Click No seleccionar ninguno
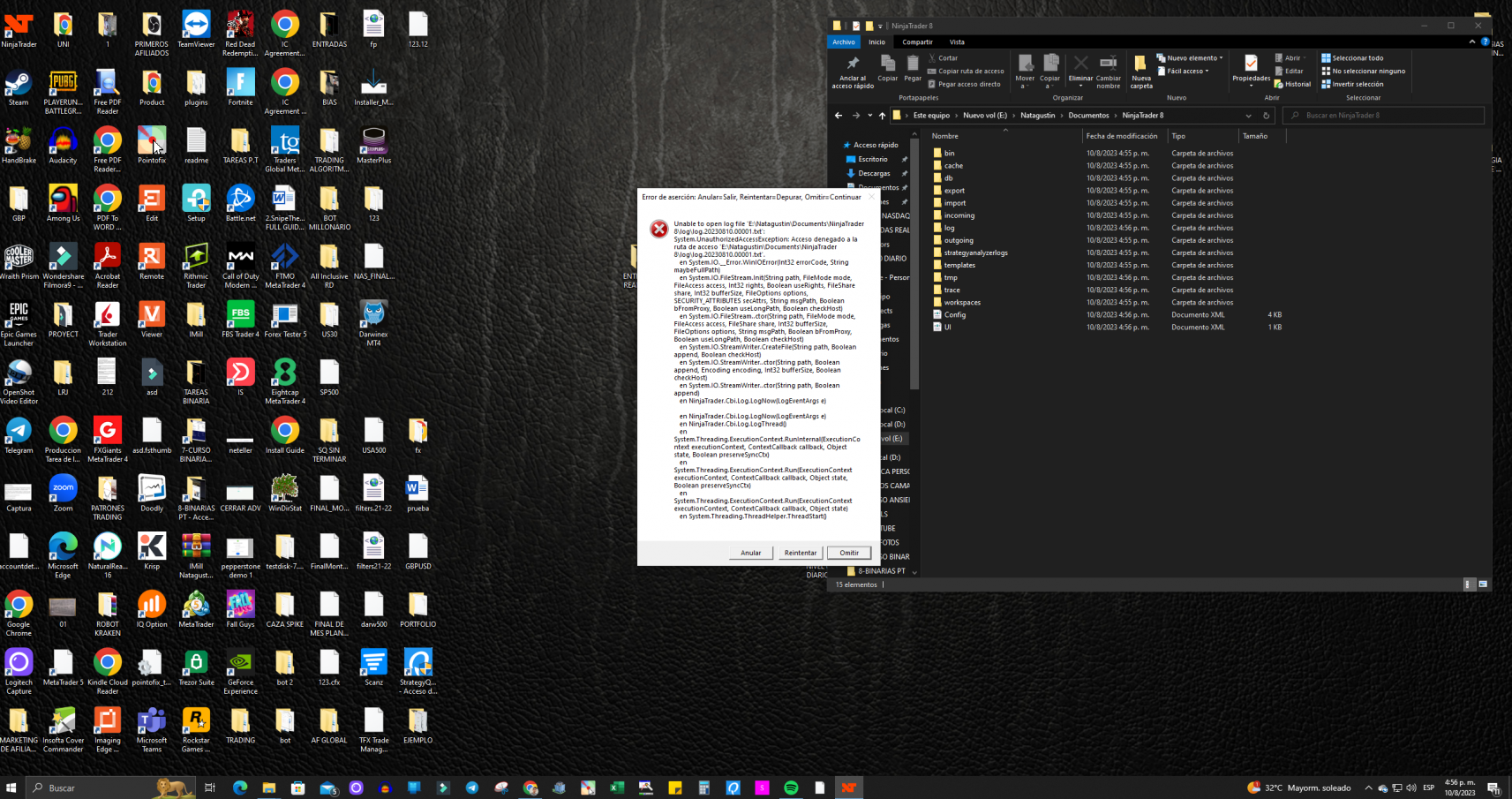The image size is (1512, 799). pyautogui.click(x=1364, y=72)
